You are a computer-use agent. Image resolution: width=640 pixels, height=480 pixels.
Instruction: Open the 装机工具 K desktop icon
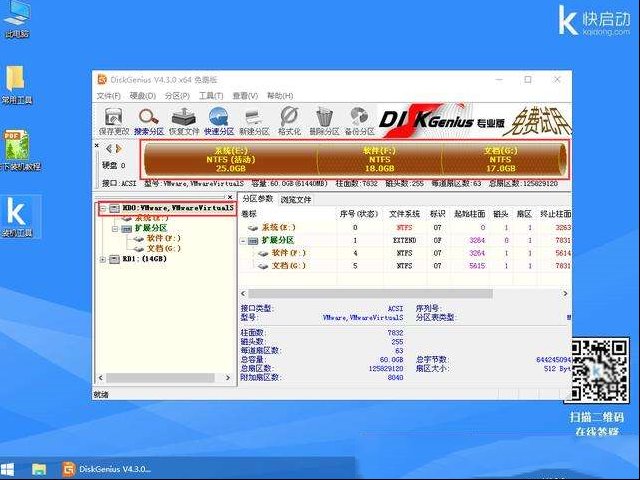[x=16, y=217]
